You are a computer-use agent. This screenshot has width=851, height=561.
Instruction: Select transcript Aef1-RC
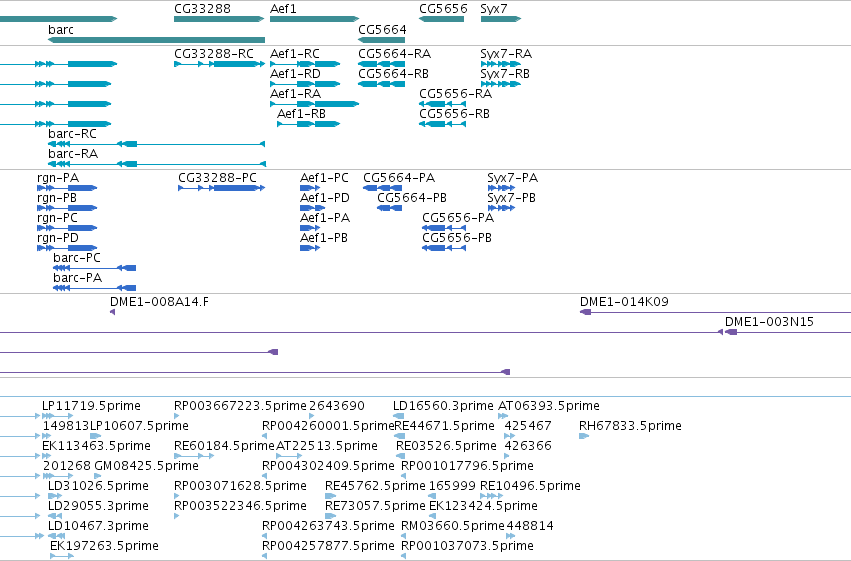295,54
